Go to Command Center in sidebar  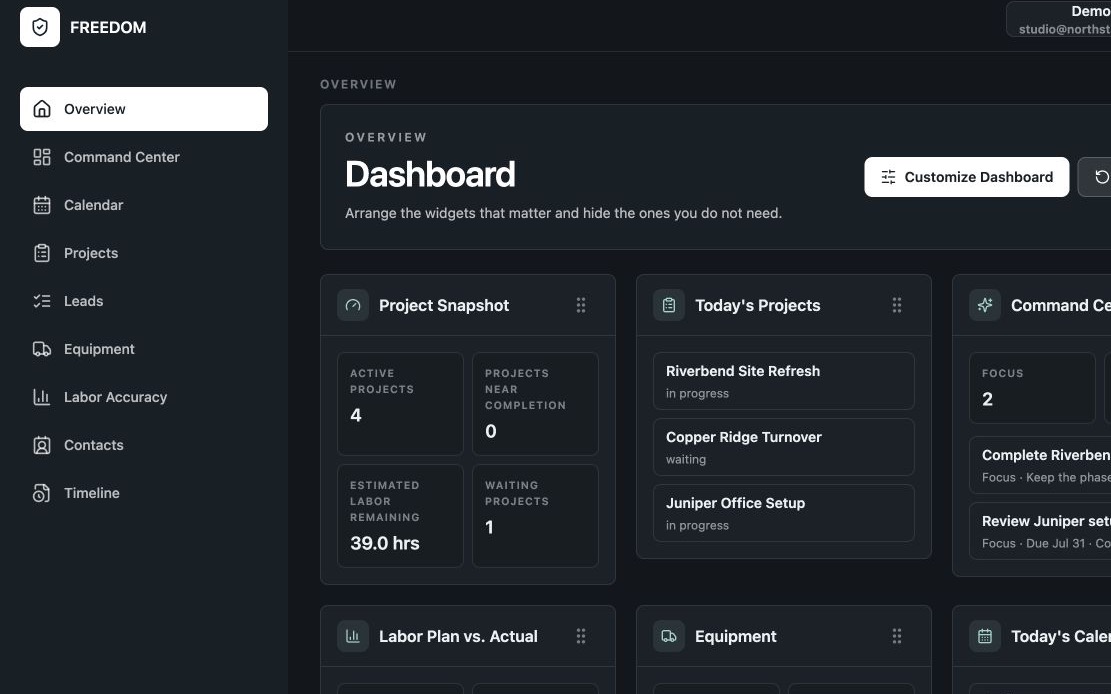pyautogui.click(x=144, y=157)
